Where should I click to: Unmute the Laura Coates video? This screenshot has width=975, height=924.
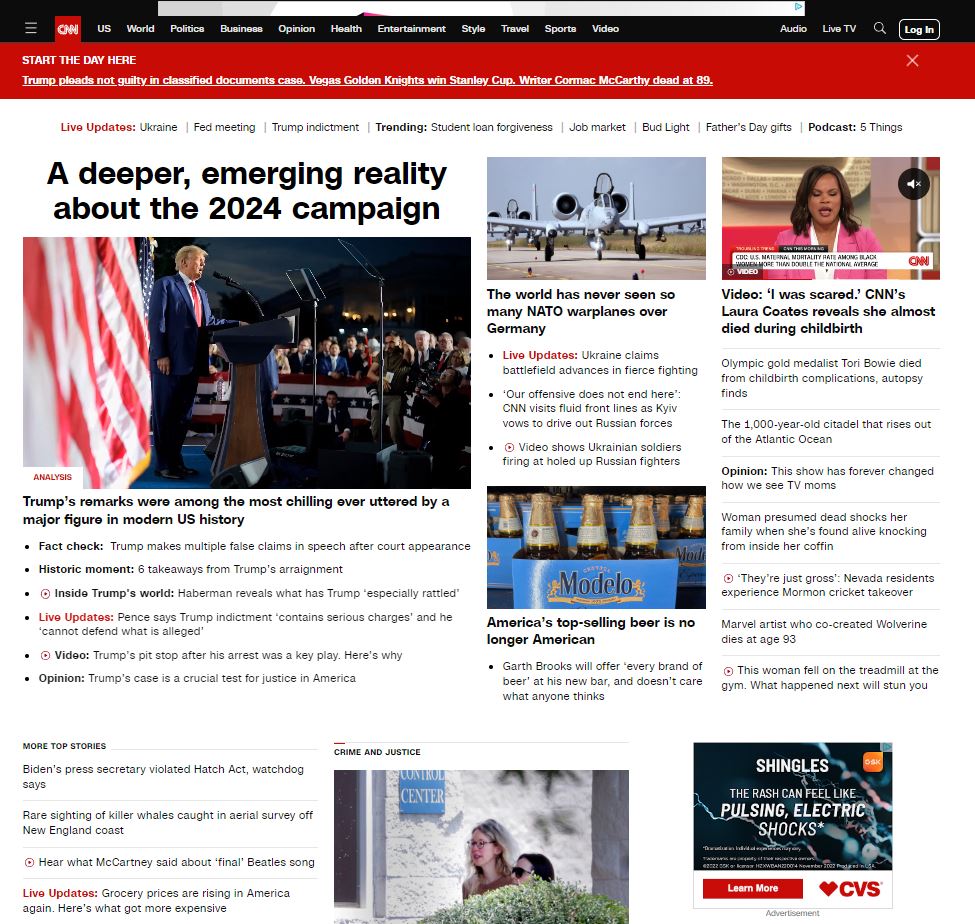913,184
